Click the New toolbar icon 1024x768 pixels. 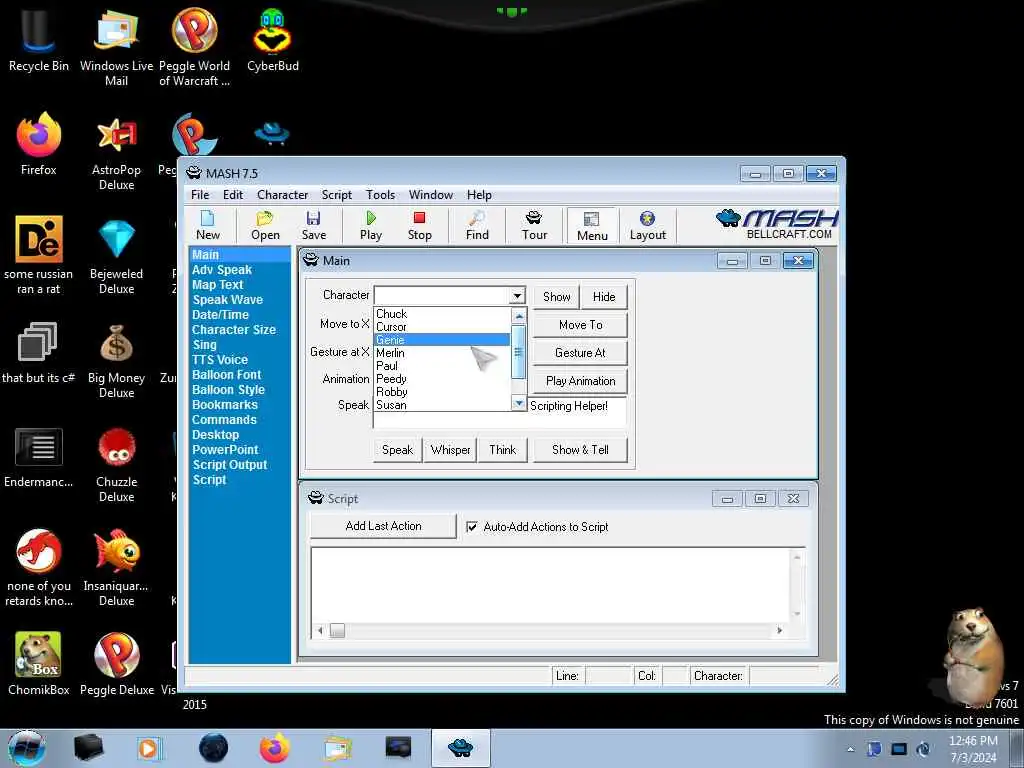tap(208, 225)
